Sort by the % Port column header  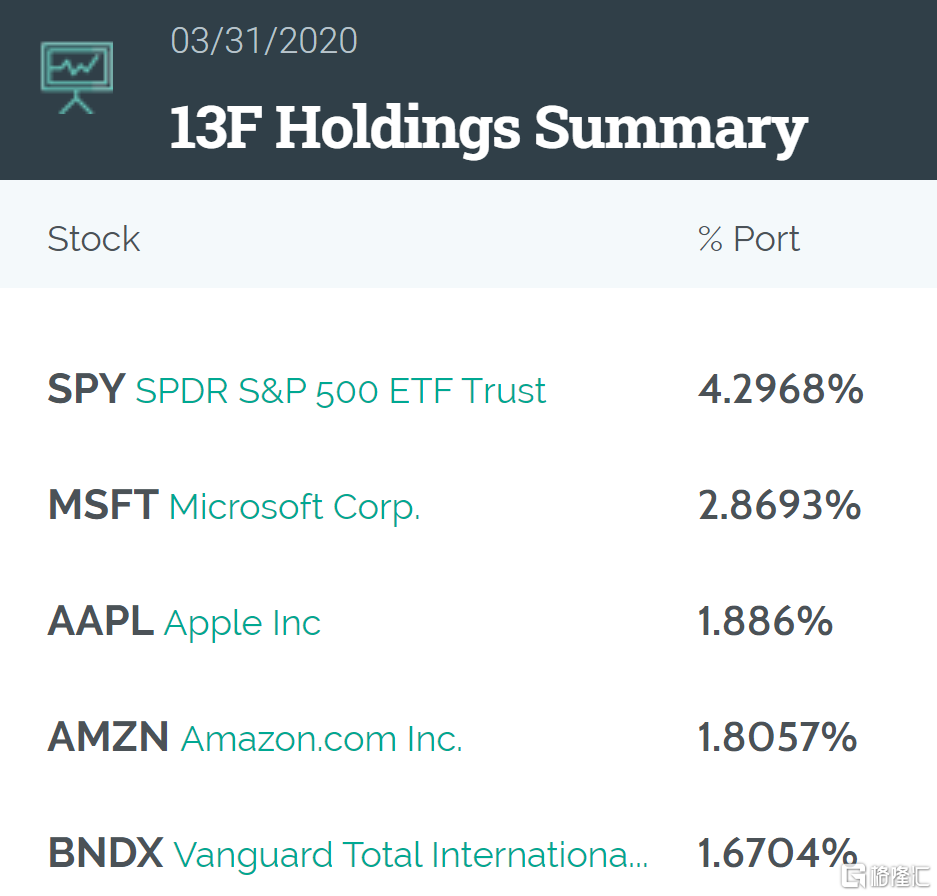(x=749, y=239)
